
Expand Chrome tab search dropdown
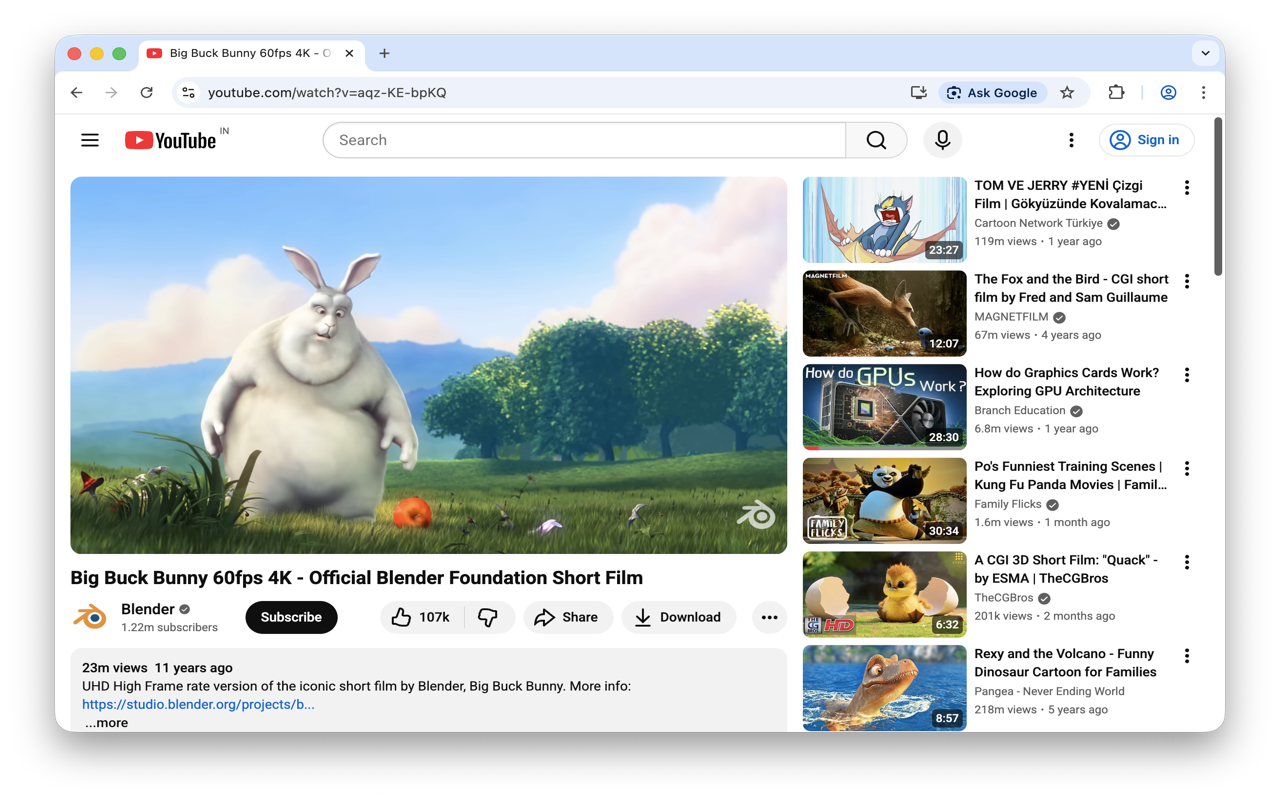[x=1205, y=53]
